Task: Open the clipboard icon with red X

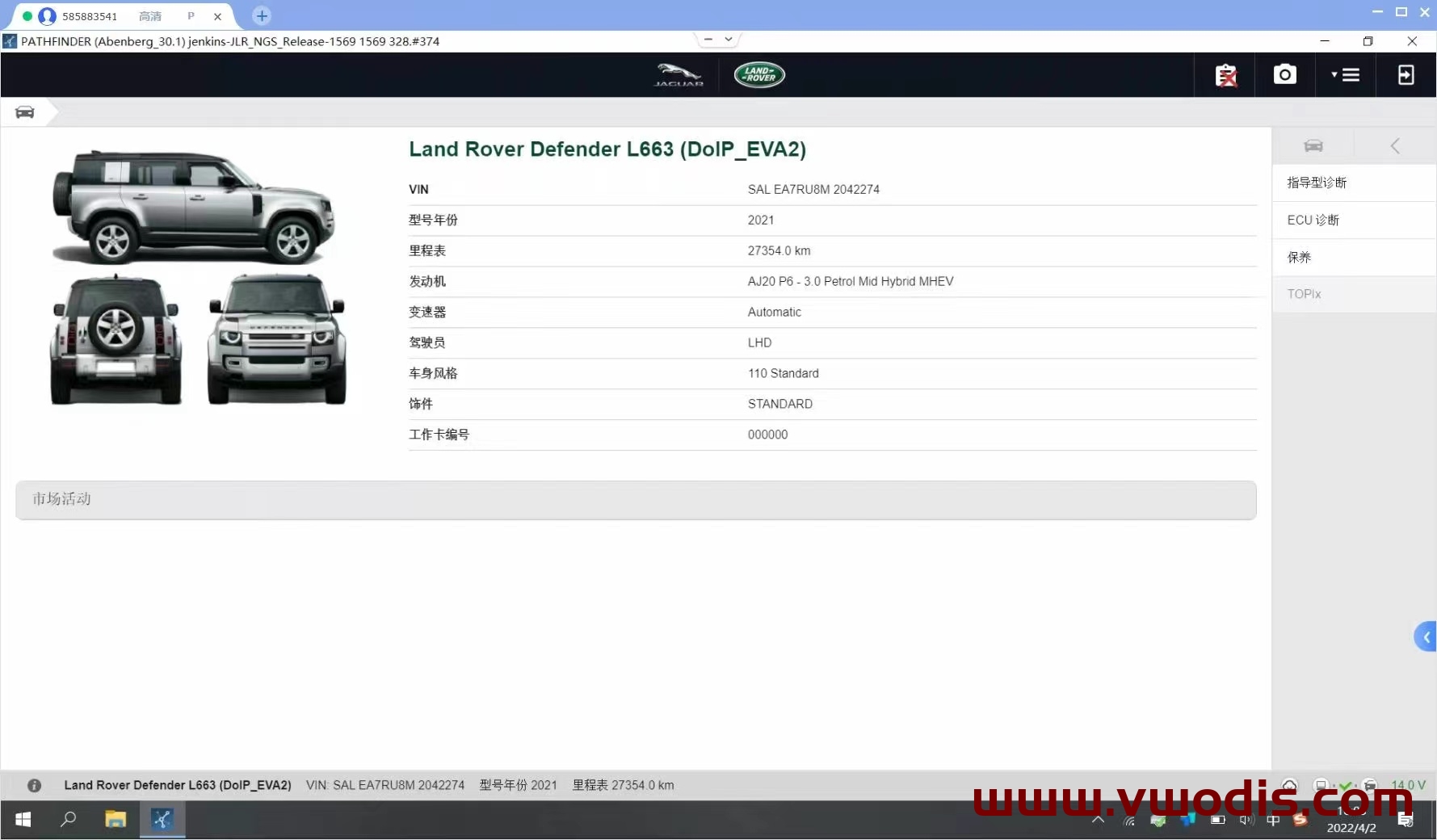Action: pyautogui.click(x=1225, y=75)
